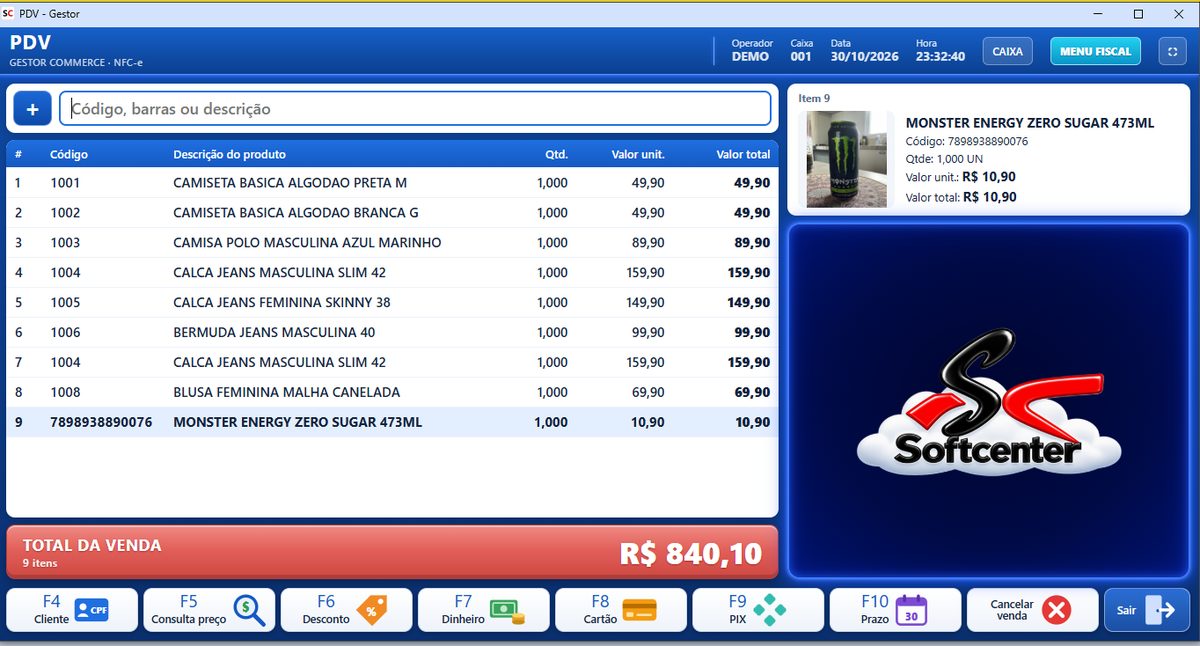Screen dimensions: 1200x646
Task: Click the PDV - Gestor title bar icon
Action: (8, 14)
